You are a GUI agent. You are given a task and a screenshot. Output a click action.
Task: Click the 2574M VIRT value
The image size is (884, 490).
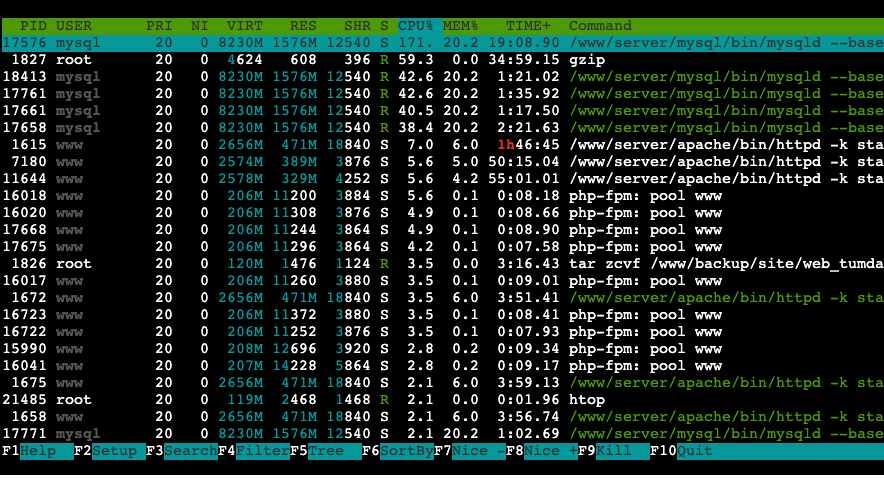240,162
